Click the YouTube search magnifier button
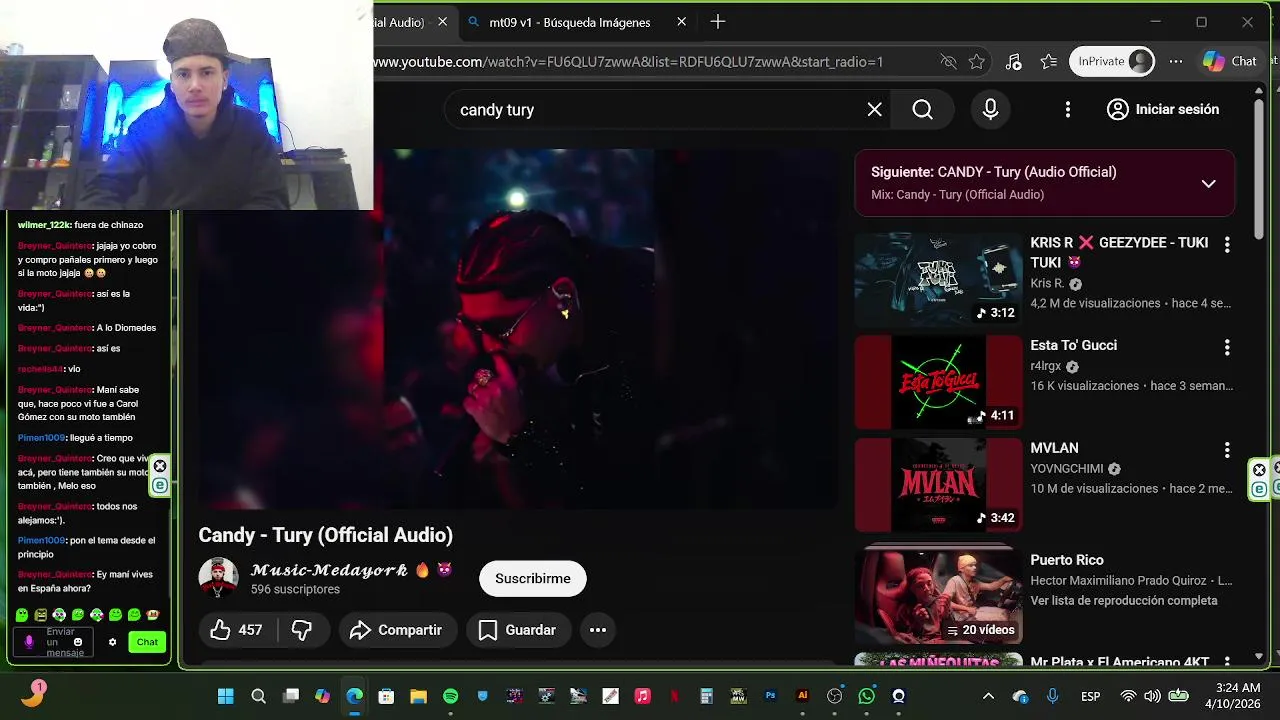 (x=923, y=110)
